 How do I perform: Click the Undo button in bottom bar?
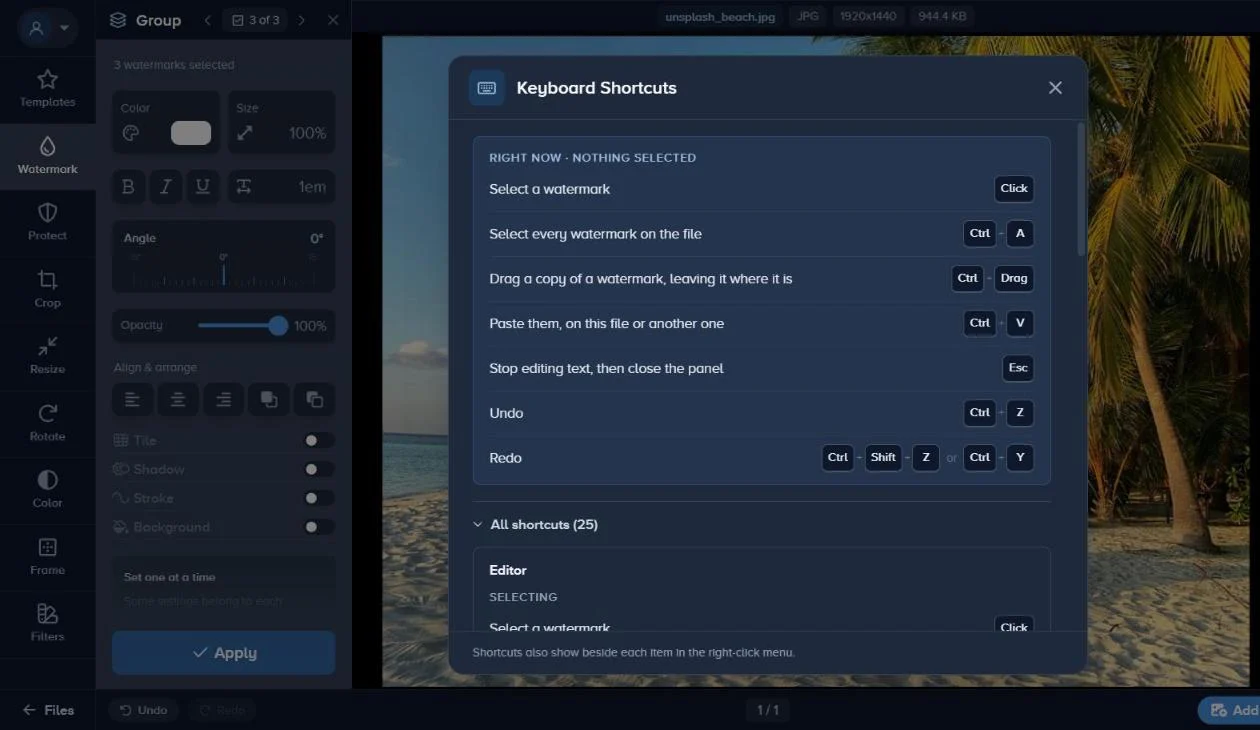(144, 710)
